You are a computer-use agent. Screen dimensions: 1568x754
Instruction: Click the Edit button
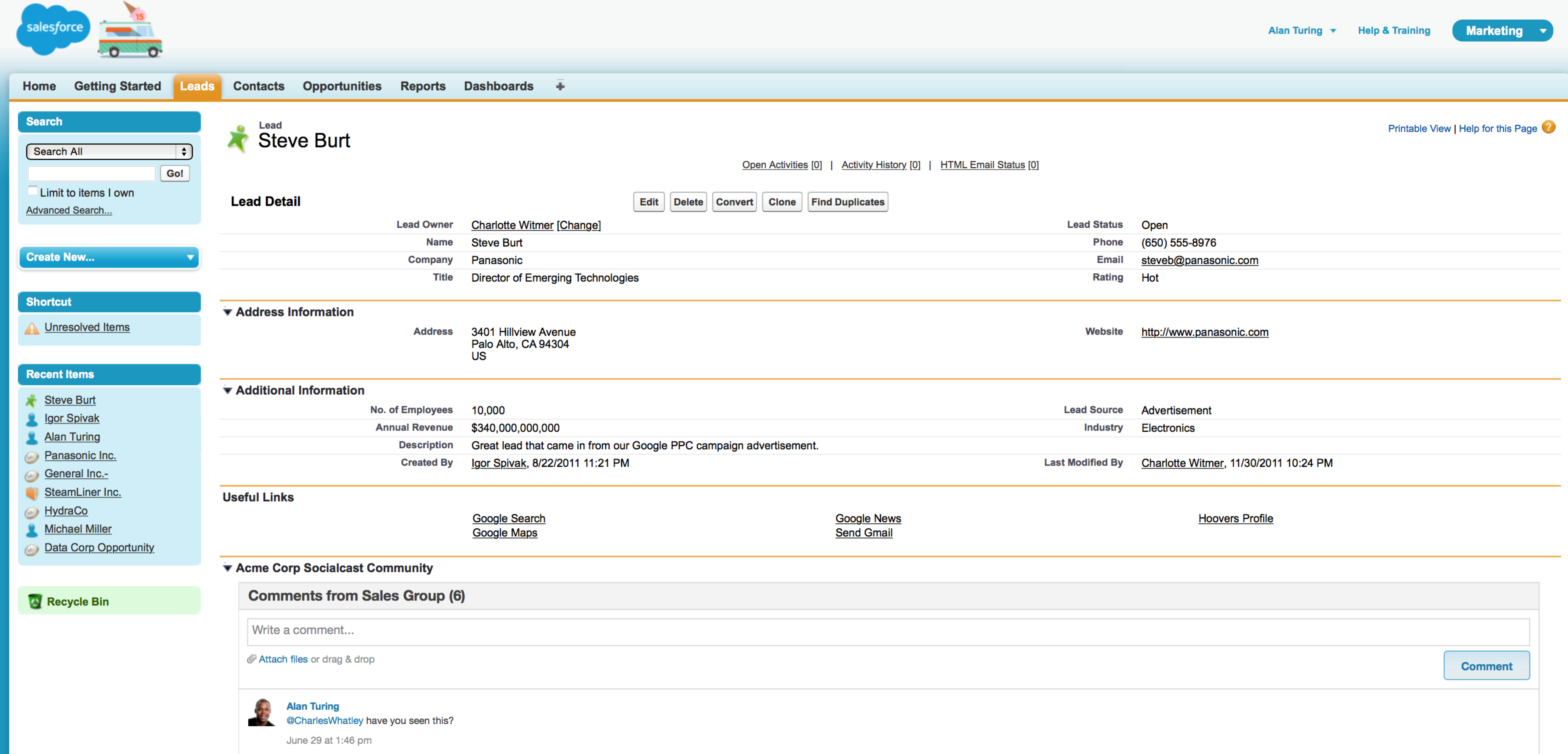tap(649, 202)
